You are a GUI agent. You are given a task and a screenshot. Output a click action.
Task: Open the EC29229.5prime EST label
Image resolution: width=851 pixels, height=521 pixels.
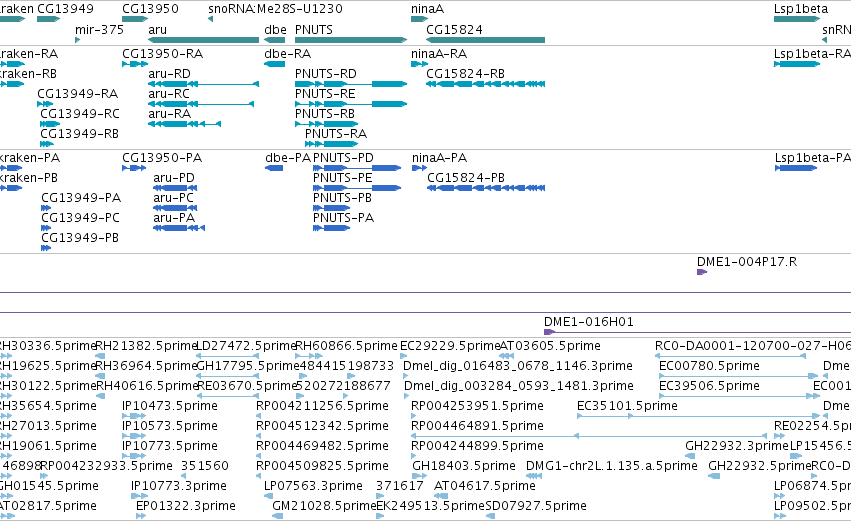point(450,346)
